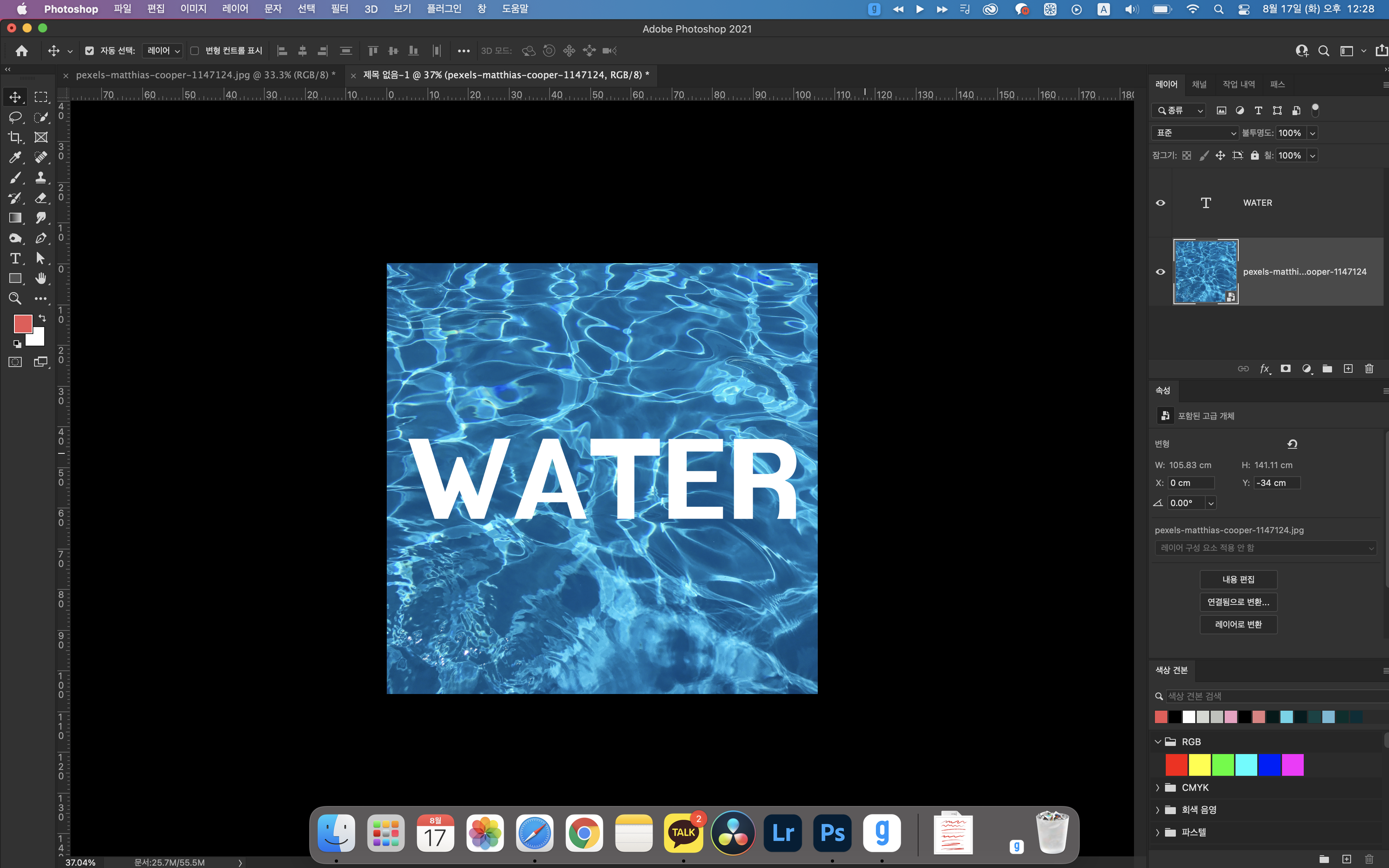This screenshot has width=1389, height=868.
Task: Select the Brush tool
Action: (x=15, y=177)
